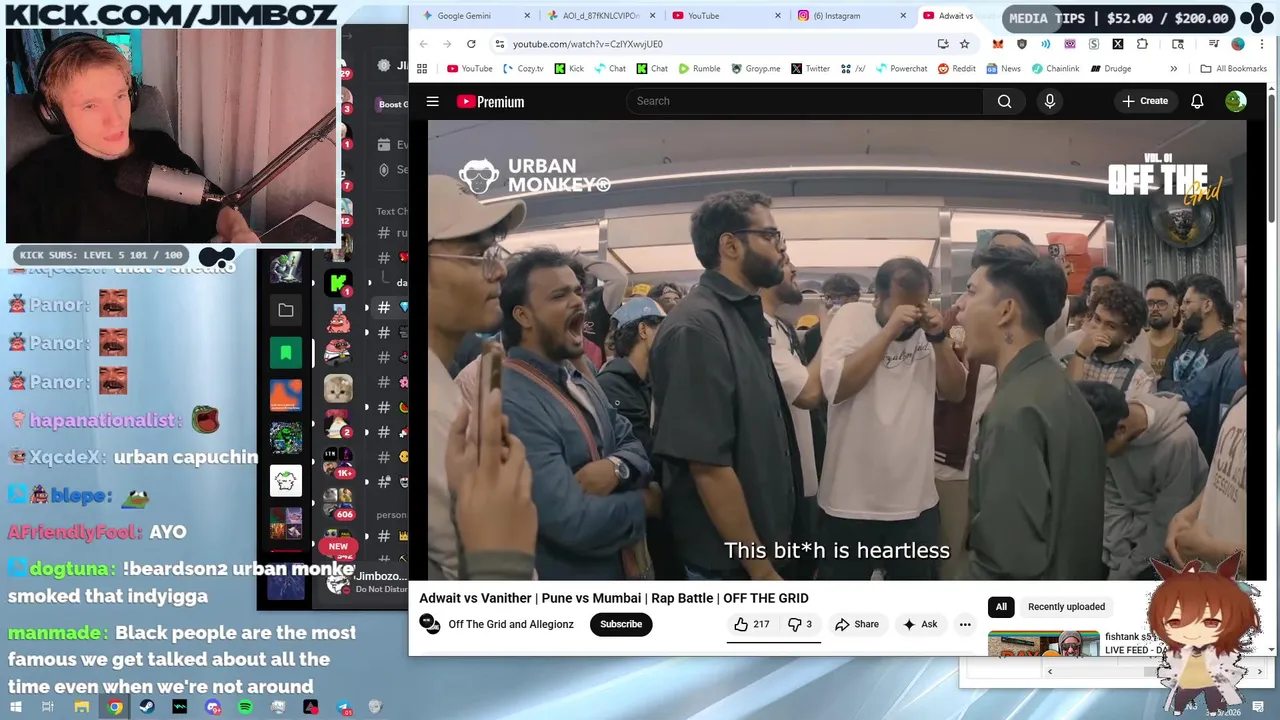Expand hidden bookmarks chevron
The height and width of the screenshot is (720, 1280).
point(1173,69)
